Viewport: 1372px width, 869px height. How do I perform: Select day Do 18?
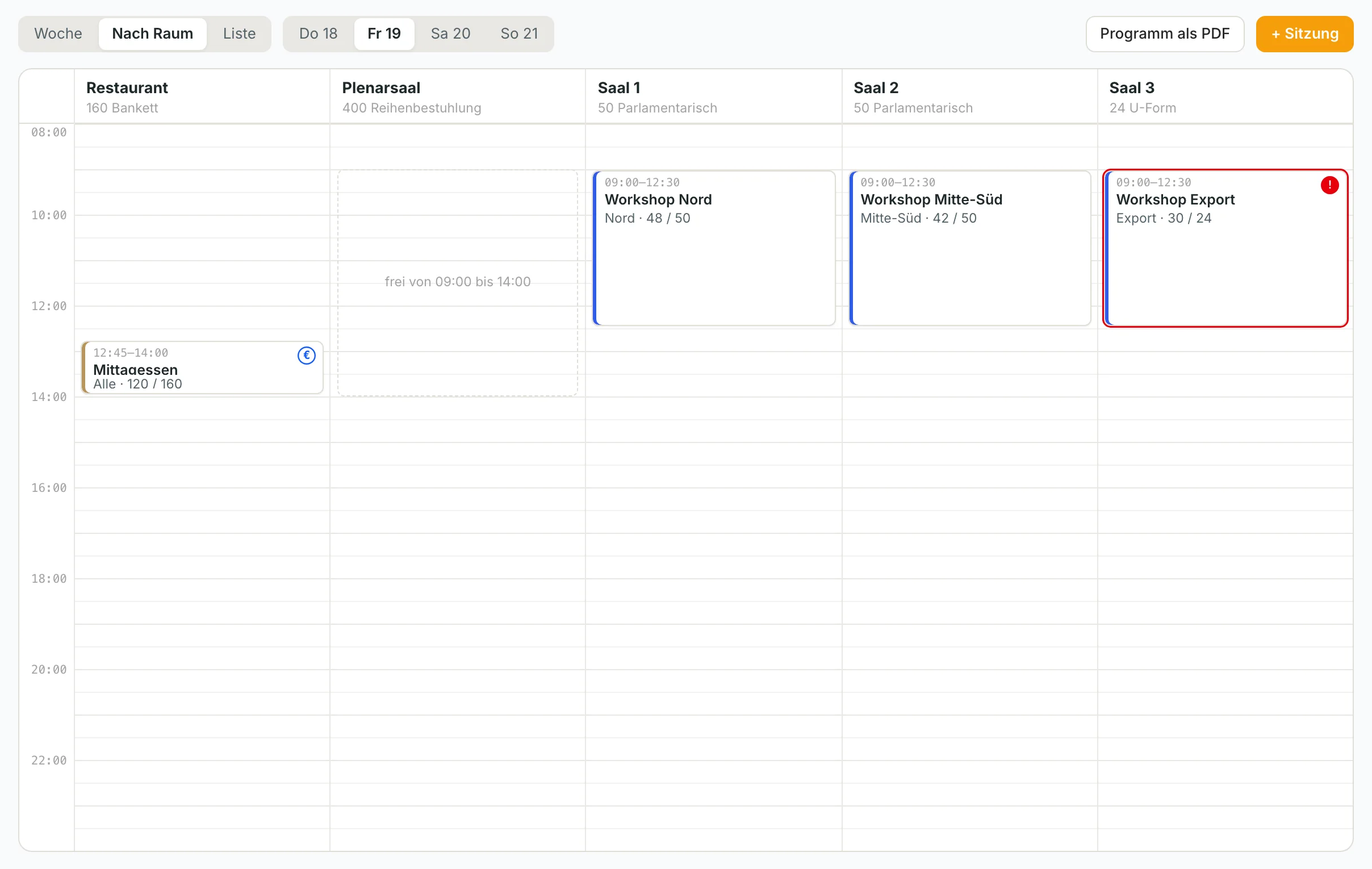coord(319,34)
